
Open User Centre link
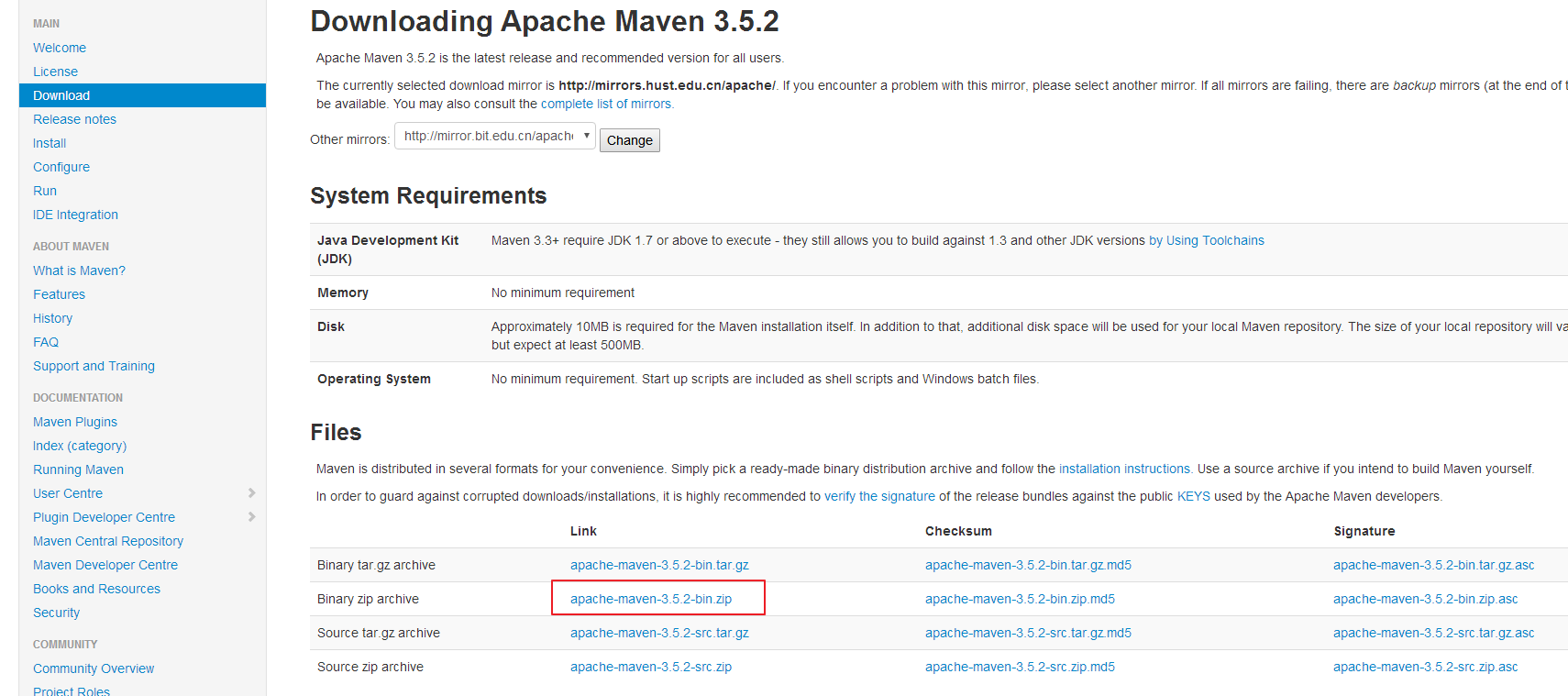[68, 493]
